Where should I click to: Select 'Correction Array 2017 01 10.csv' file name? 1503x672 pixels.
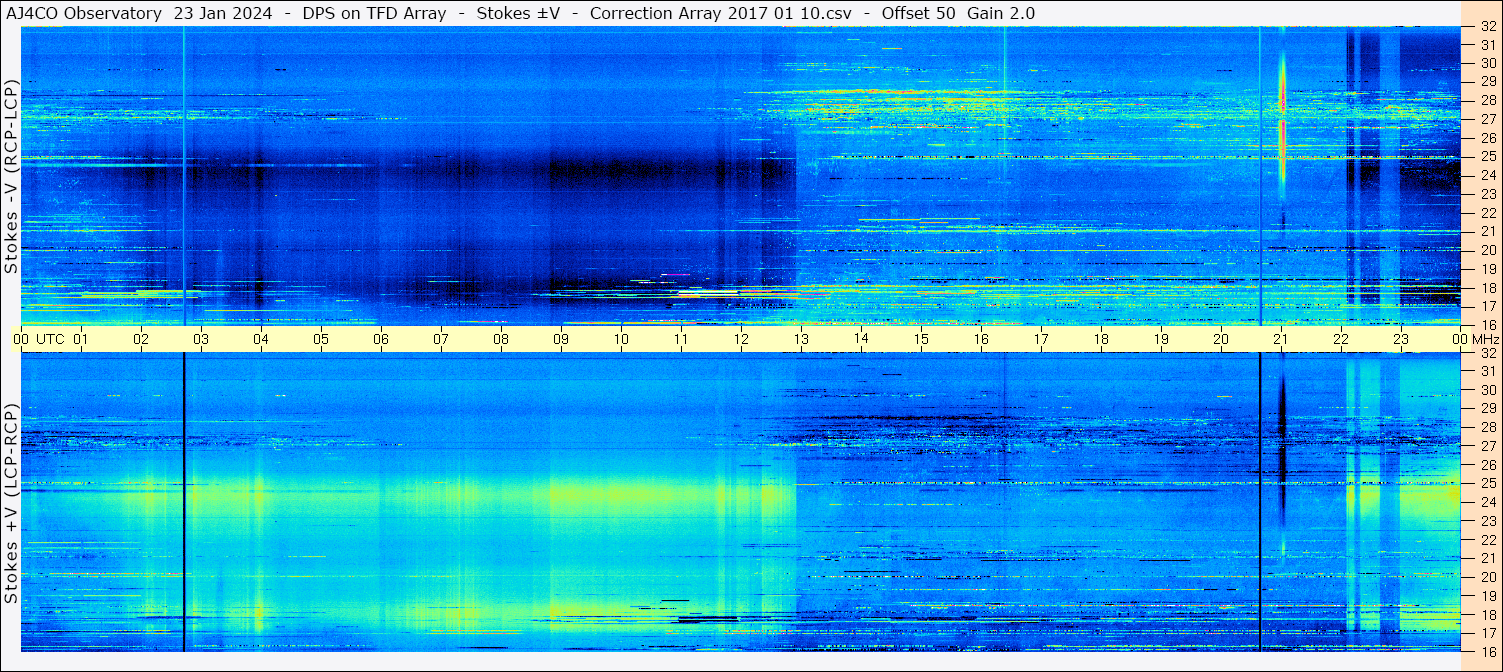(721, 13)
